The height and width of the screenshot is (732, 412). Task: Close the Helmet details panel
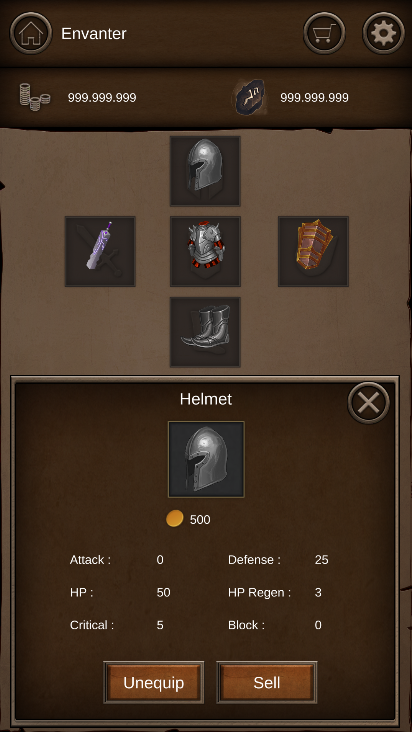(369, 403)
